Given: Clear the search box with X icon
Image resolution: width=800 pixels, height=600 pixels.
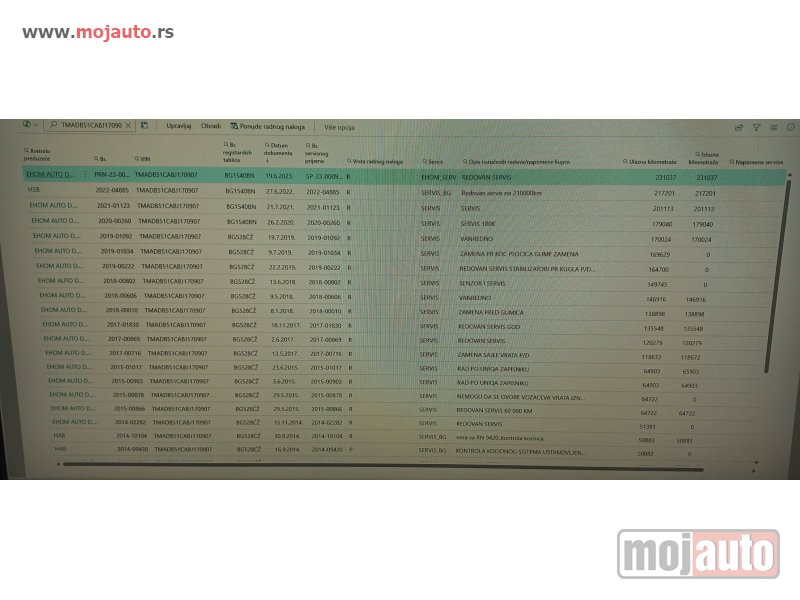Looking at the screenshot, I should 129,126.
